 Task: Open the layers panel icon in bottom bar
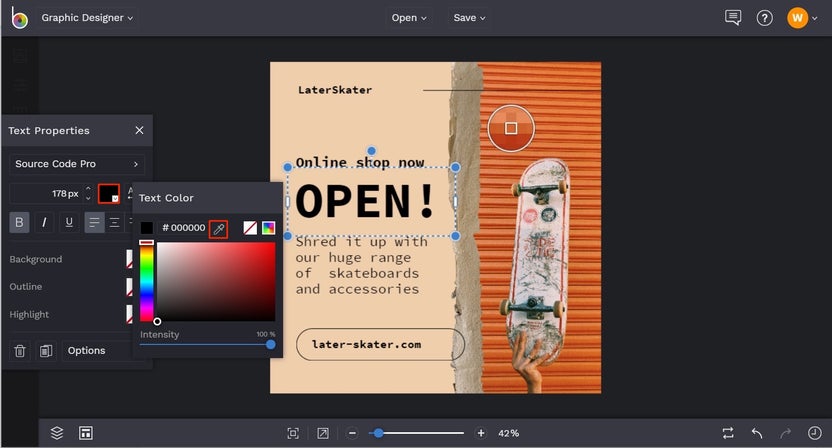(x=57, y=433)
